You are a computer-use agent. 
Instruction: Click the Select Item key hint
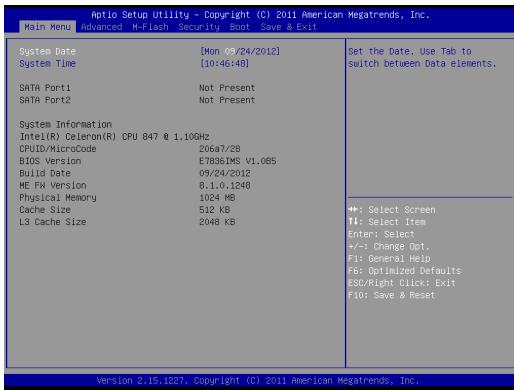pos(387,222)
